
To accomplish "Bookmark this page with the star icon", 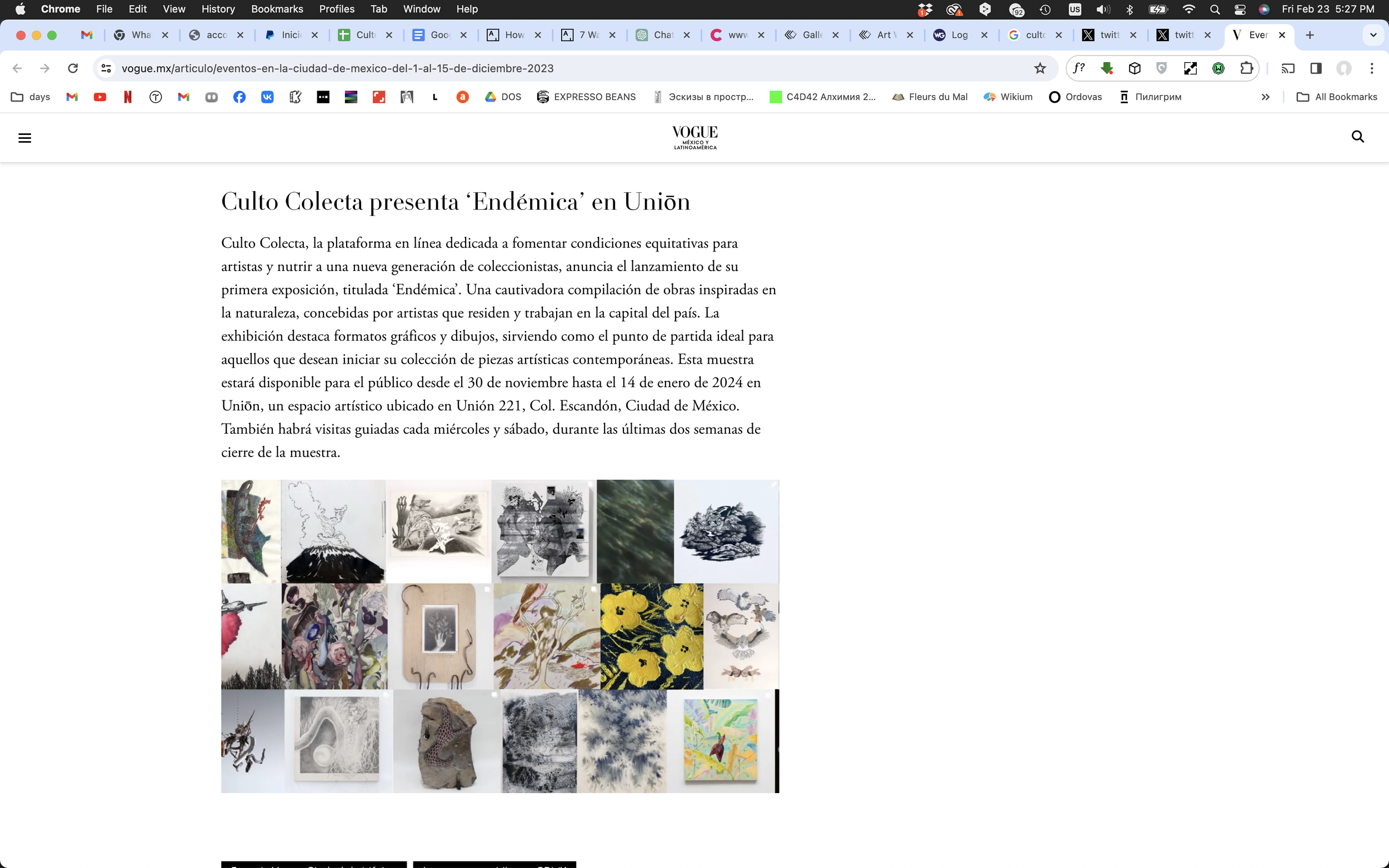I will (x=1040, y=68).
